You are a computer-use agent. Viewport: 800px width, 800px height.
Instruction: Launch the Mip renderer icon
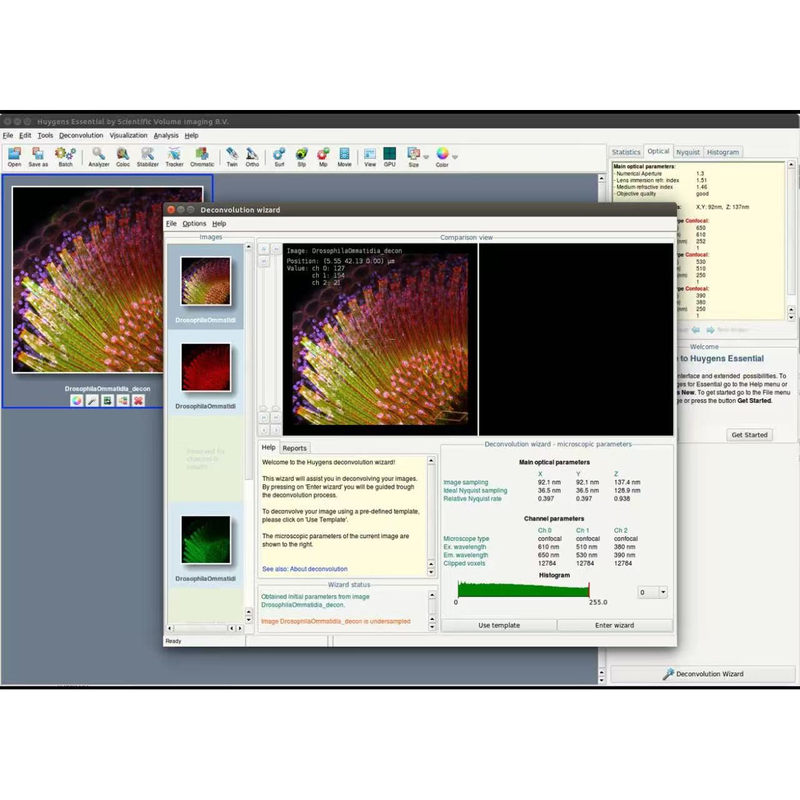[x=323, y=157]
